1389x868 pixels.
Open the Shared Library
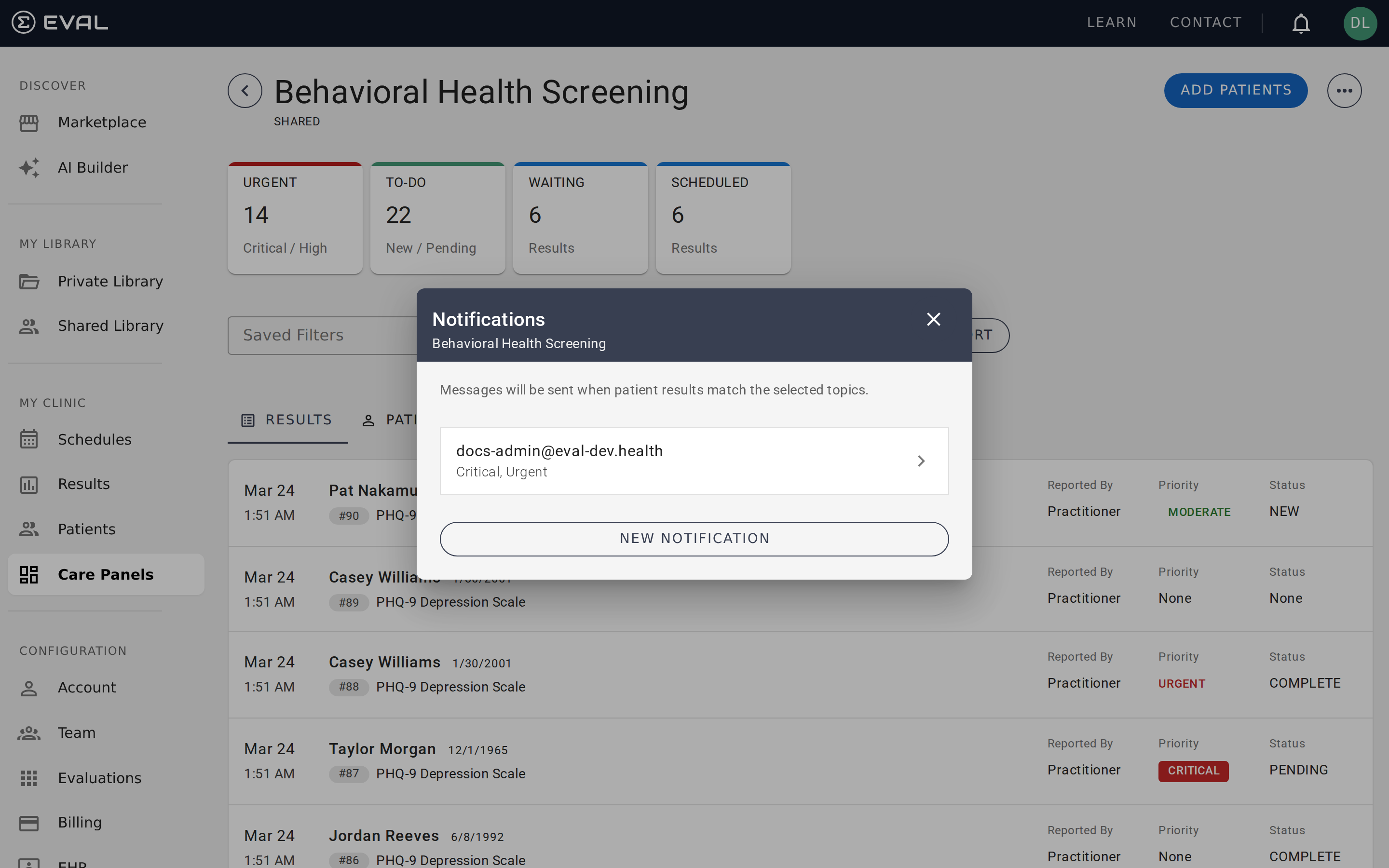tap(110, 325)
